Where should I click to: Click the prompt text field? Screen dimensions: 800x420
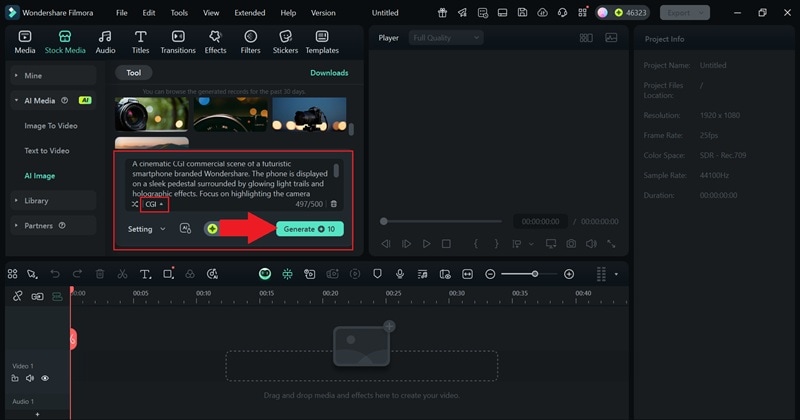(230, 179)
